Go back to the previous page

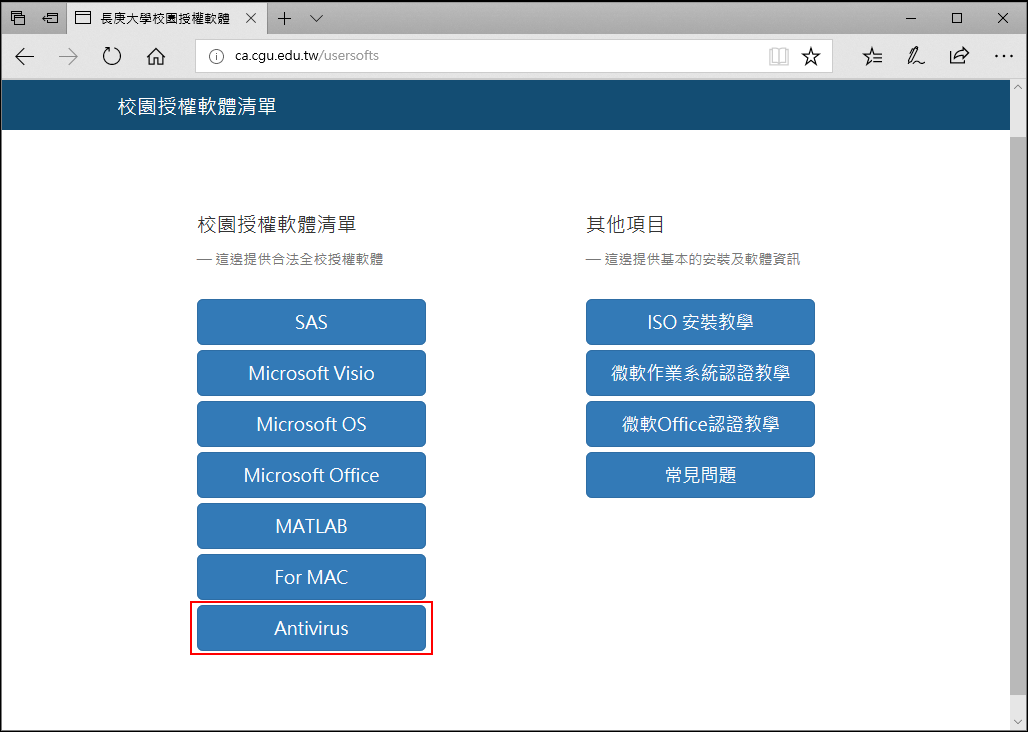(x=24, y=56)
